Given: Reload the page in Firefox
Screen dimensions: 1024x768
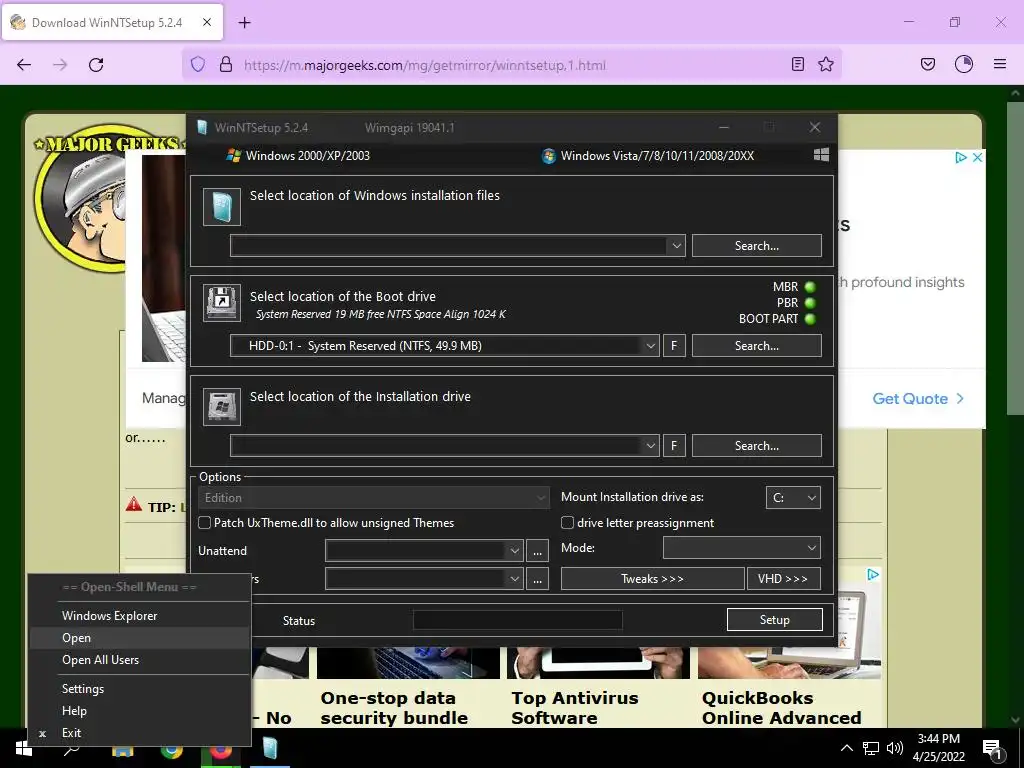Looking at the screenshot, I should pyautogui.click(x=96, y=65).
